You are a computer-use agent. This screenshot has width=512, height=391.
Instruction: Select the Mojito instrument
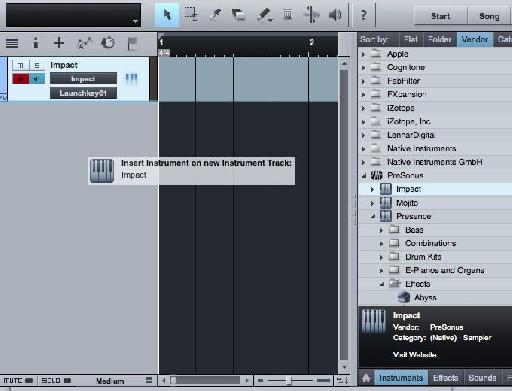435,203
